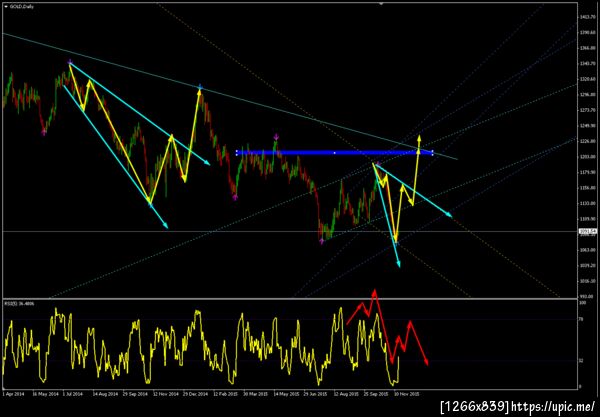Image resolution: width=600 pixels, height=417 pixels.
Task: Click the 29 Dec 2014 date label
Action: [195, 394]
